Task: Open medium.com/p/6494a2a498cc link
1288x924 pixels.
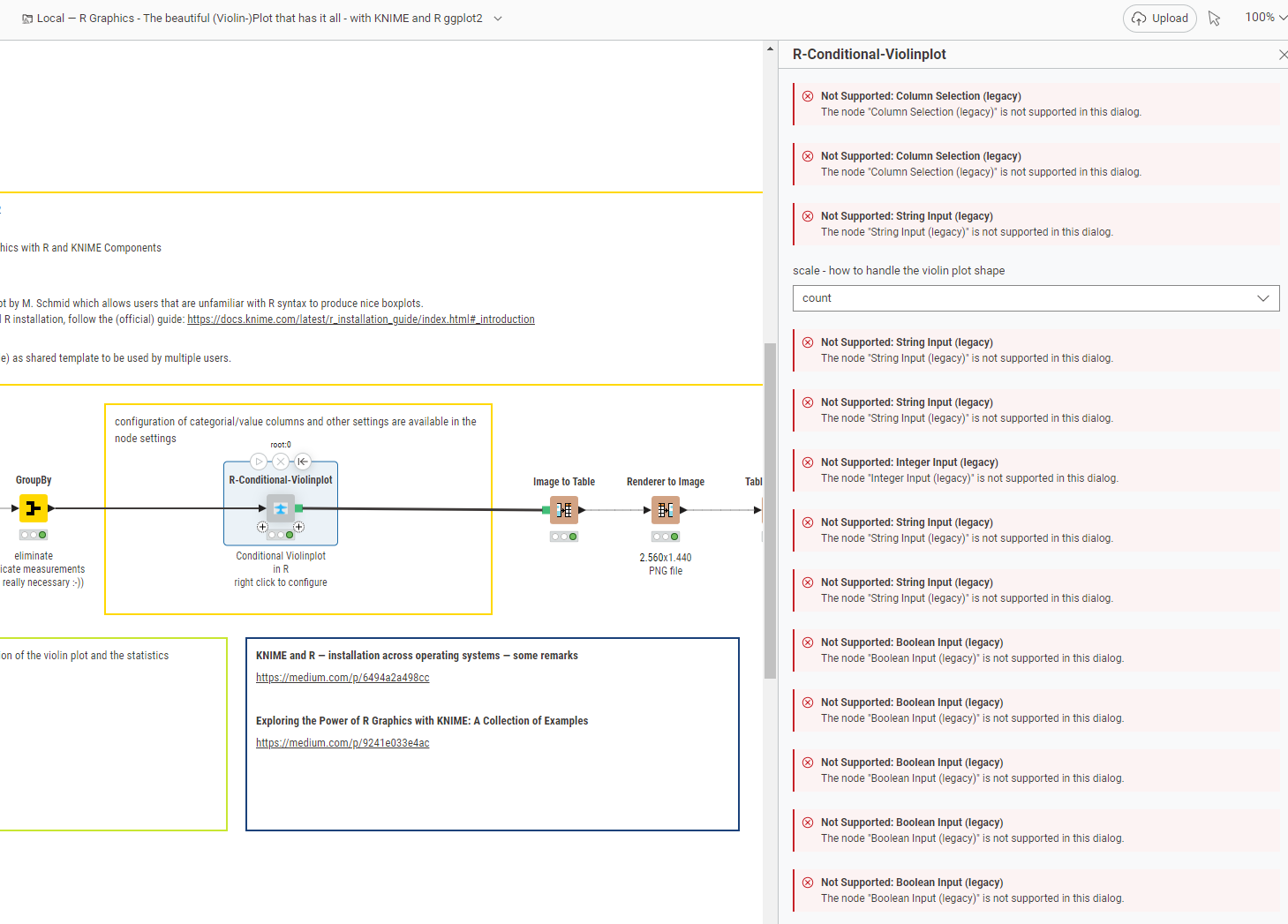Action: (x=343, y=678)
